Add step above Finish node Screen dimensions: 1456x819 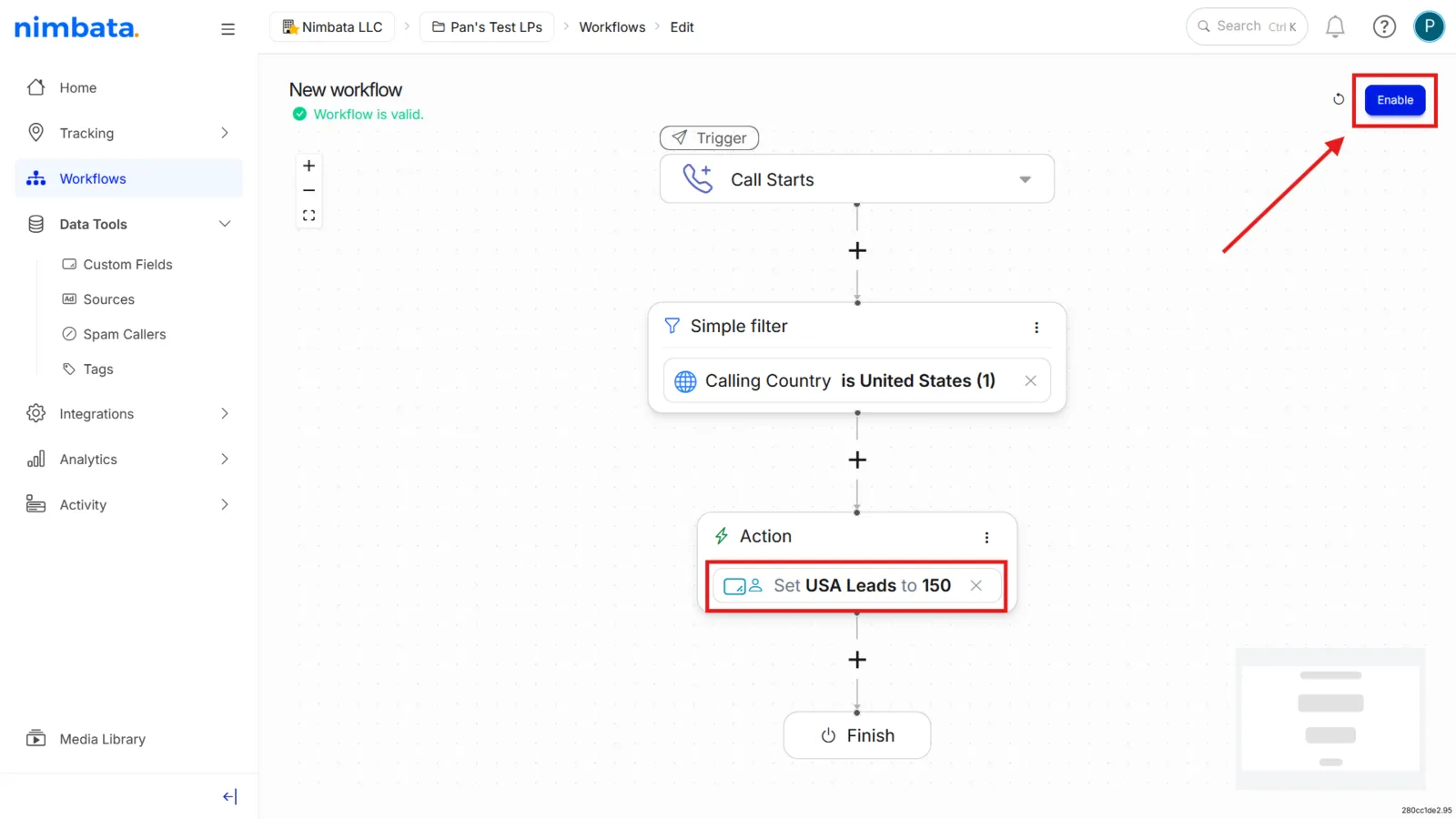[857, 660]
